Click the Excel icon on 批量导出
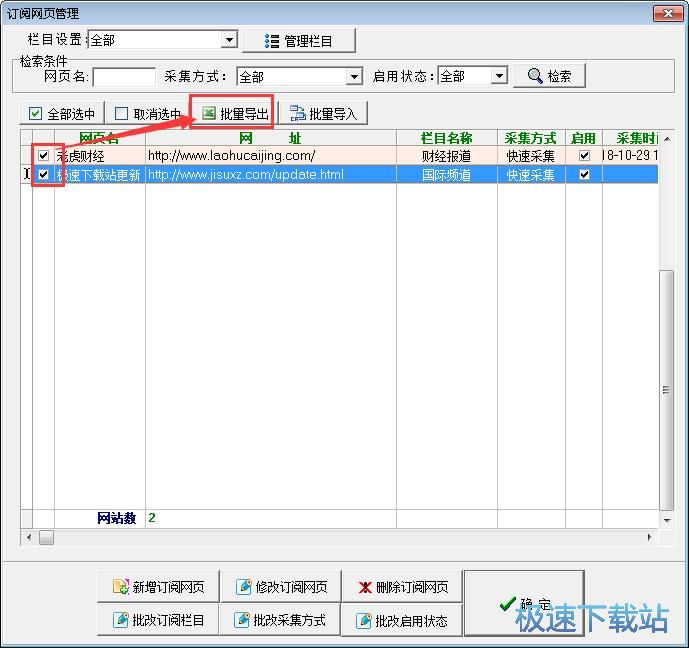689x648 pixels. coord(209,113)
